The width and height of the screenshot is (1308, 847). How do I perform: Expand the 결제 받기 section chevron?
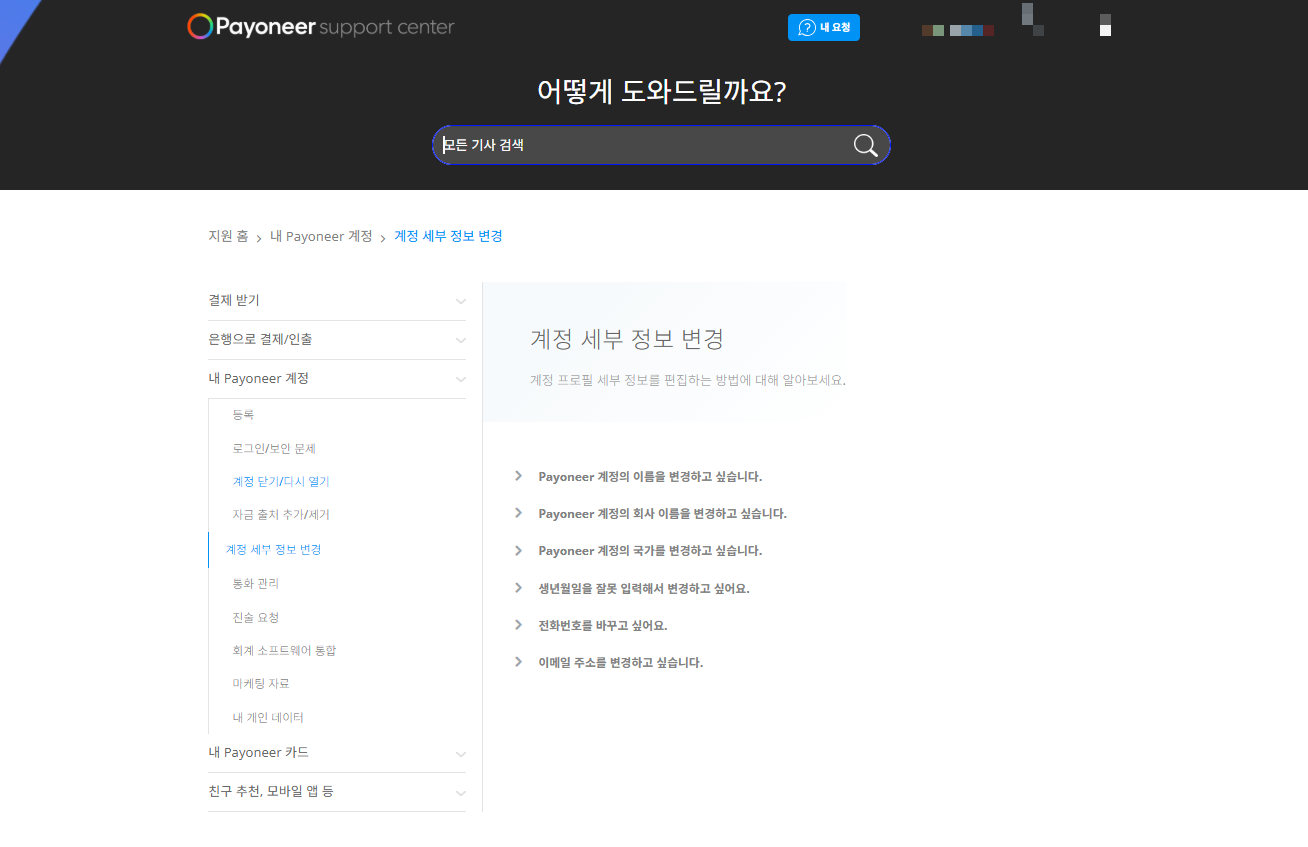click(460, 301)
